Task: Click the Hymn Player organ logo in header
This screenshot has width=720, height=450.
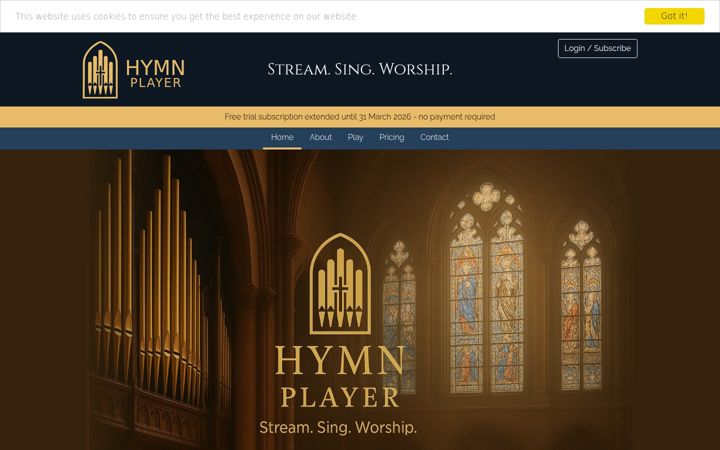Action: coord(134,70)
